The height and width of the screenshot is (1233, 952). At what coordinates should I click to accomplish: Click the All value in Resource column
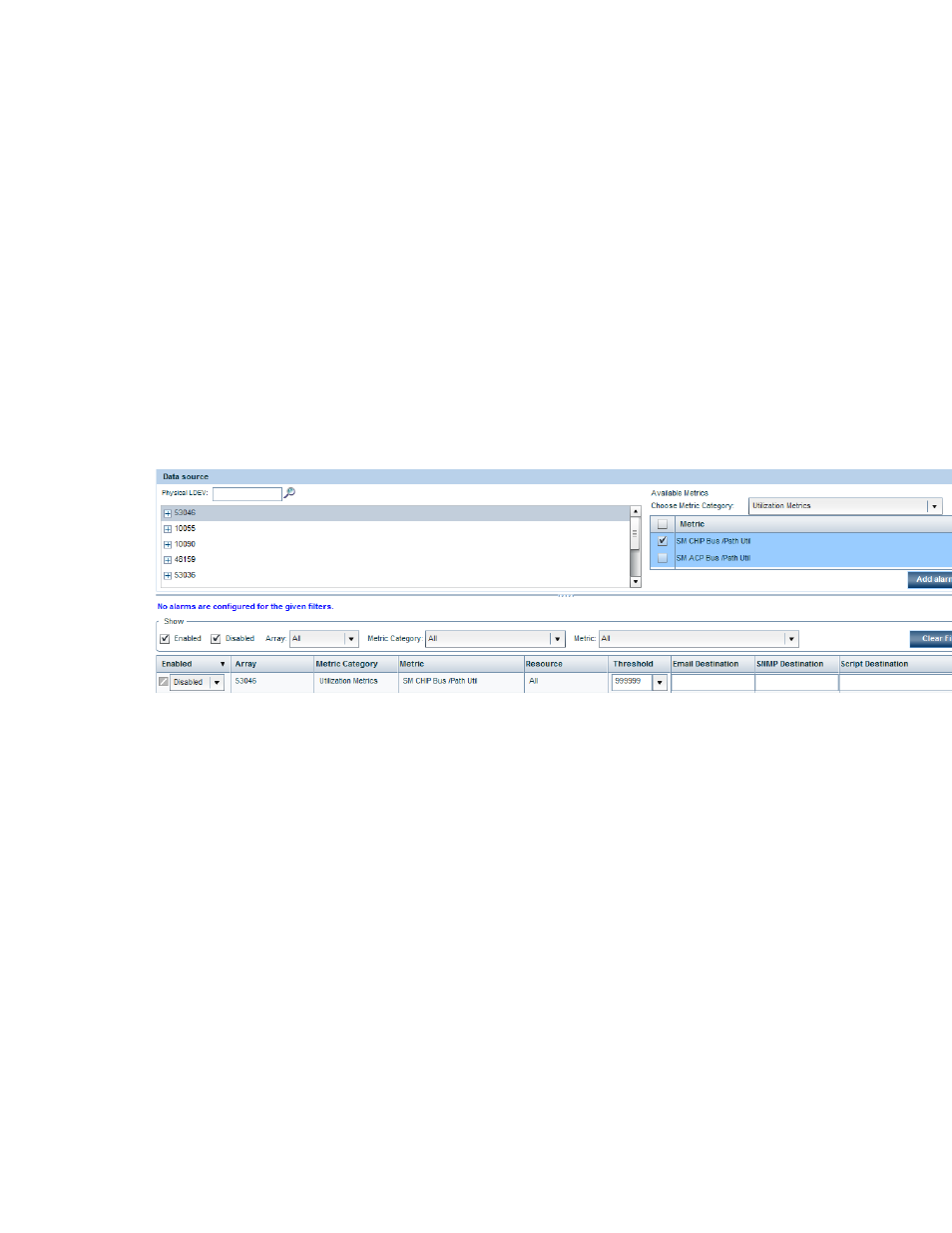(x=534, y=681)
